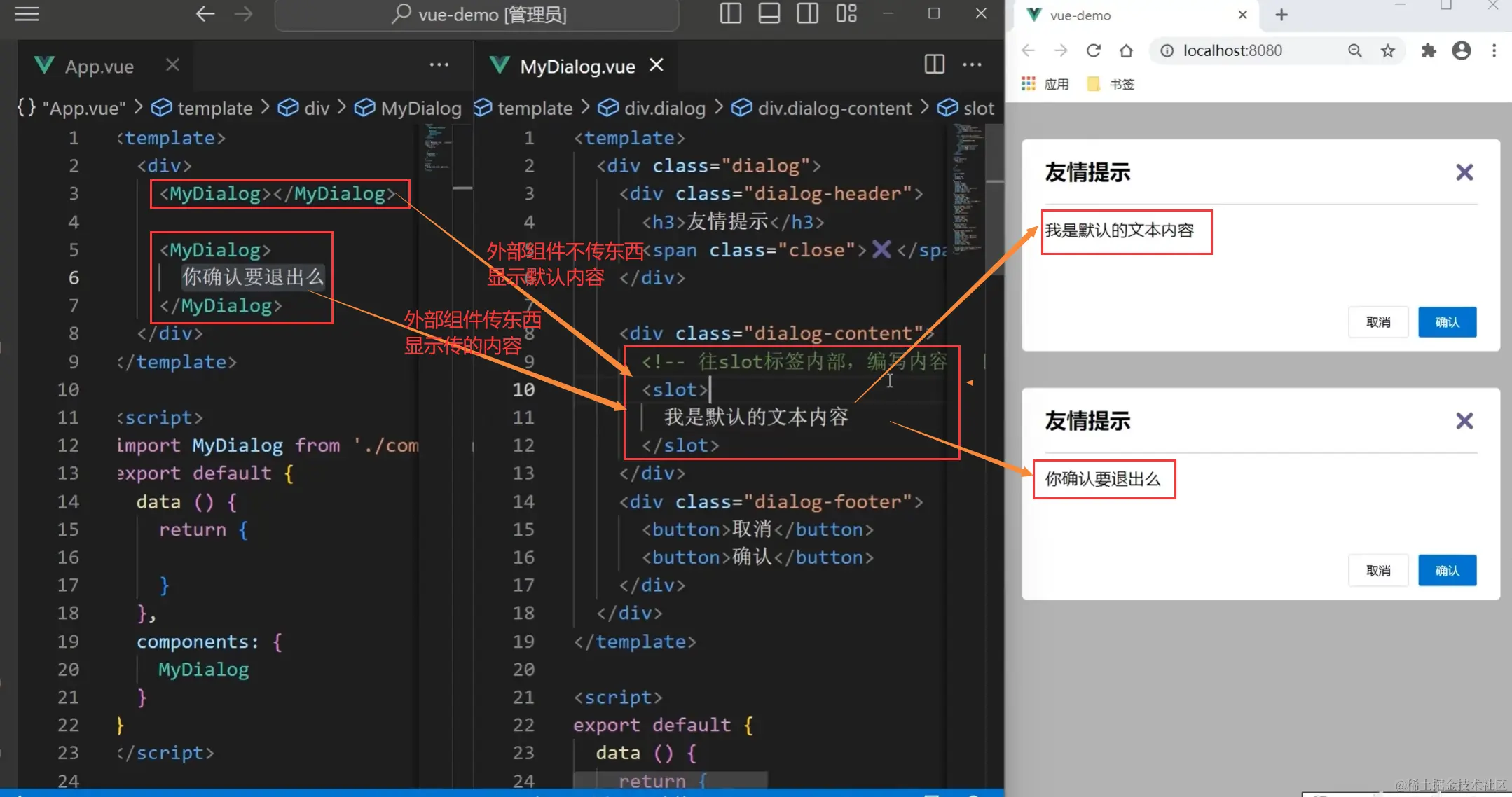Open the VS Code hamburger menu
The image size is (1512, 797).
click(x=27, y=13)
